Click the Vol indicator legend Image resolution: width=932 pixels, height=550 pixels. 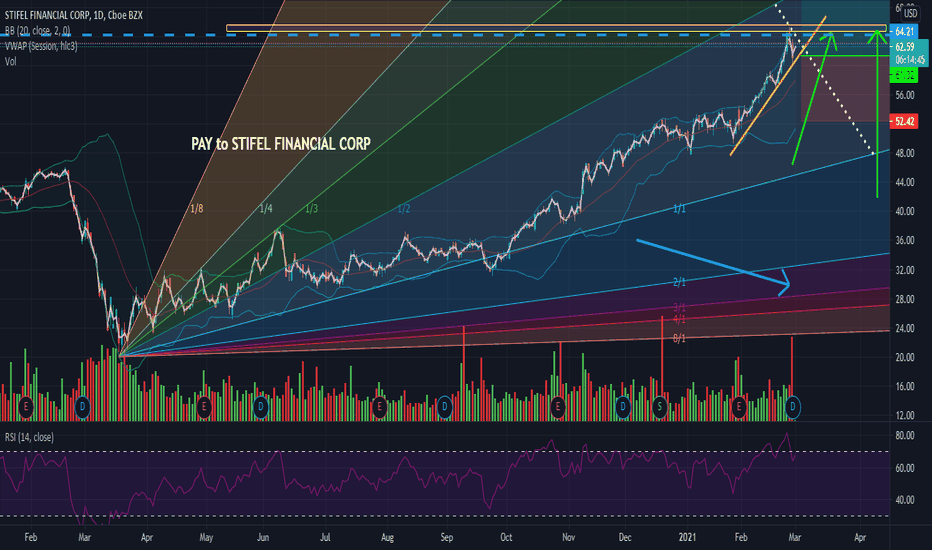(11, 61)
